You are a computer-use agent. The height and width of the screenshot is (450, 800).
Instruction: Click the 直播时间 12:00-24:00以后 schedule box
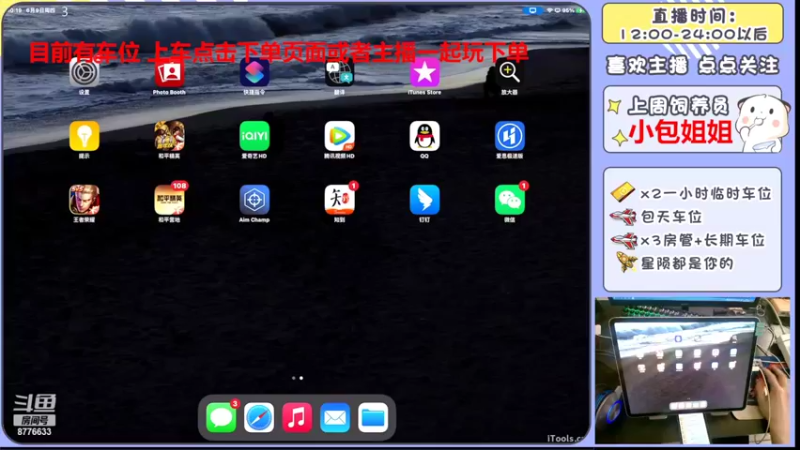pos(692,23)
